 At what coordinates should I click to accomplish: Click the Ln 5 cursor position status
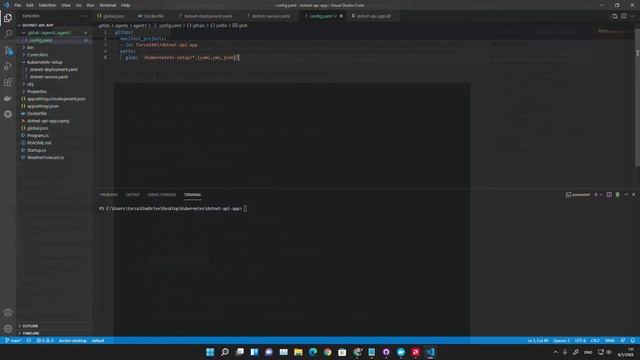pyautogui.click(x=538, y=340)
